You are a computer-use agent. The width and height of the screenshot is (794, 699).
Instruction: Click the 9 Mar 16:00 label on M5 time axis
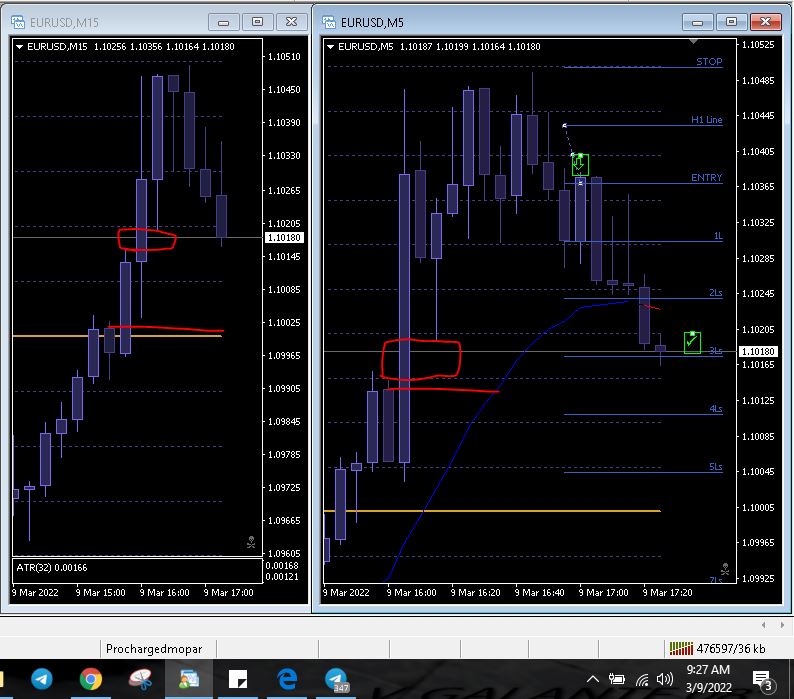point(411,592)
